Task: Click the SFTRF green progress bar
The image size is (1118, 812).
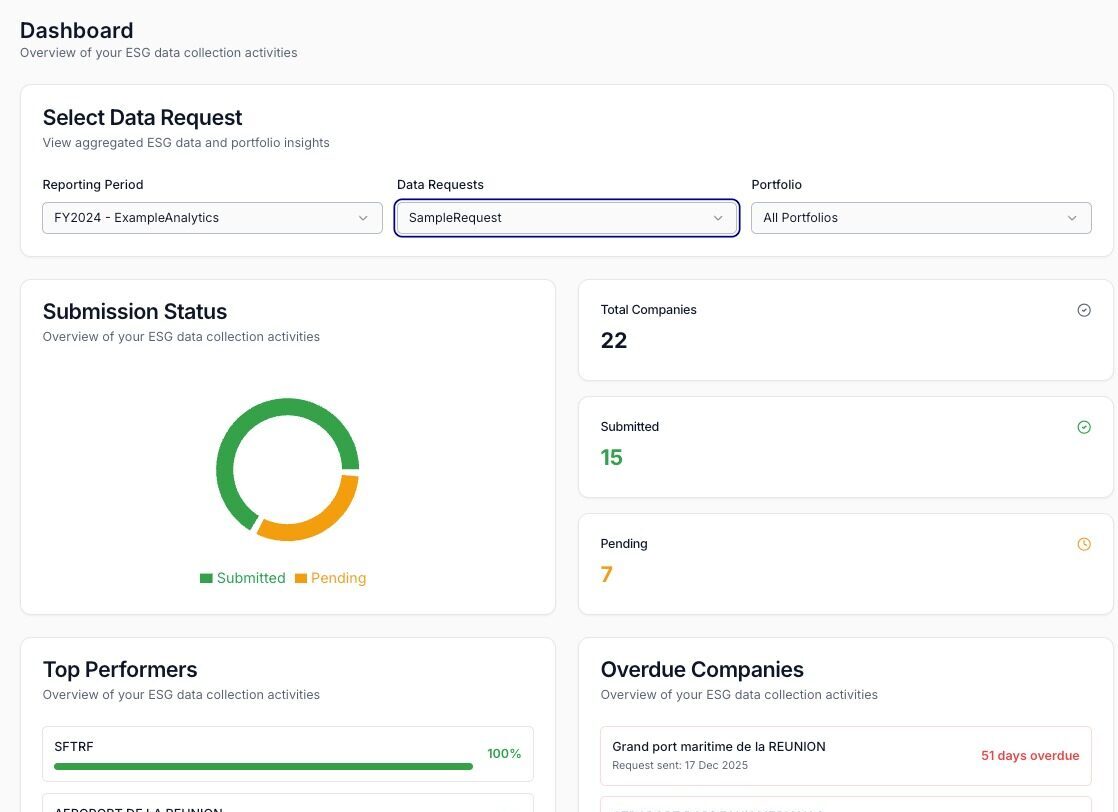Action: click(x=263, y=767)
